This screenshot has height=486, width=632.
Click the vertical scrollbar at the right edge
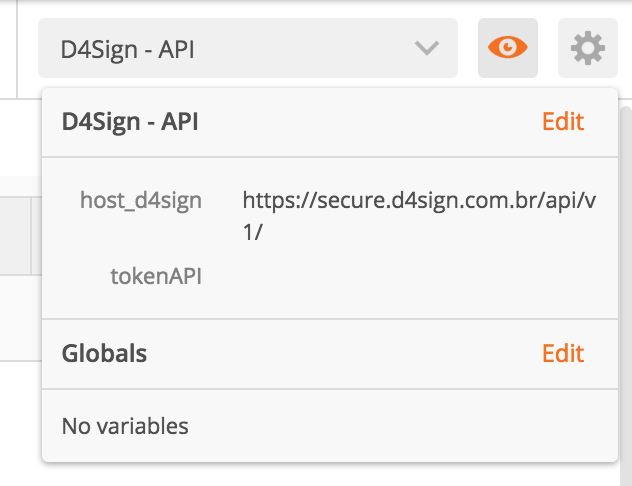click(626, 296)
